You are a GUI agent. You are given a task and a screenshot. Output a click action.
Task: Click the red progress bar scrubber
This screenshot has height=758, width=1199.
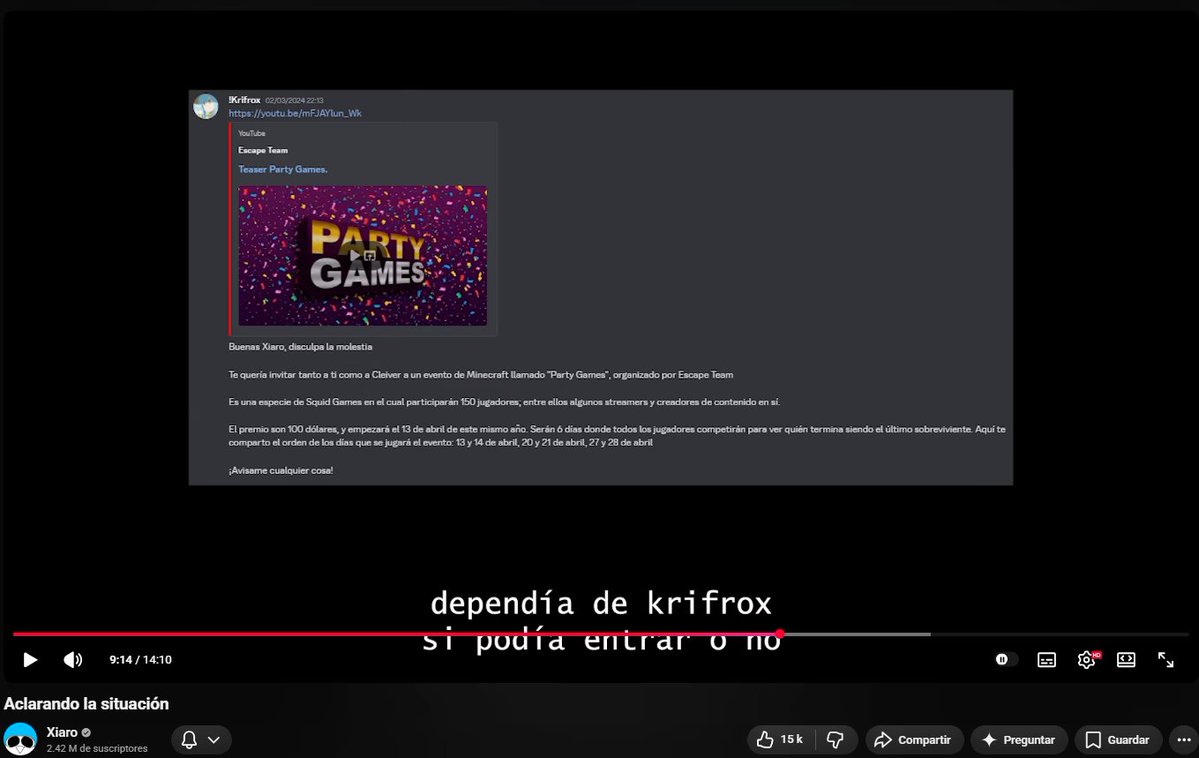(x=779, y=634)
